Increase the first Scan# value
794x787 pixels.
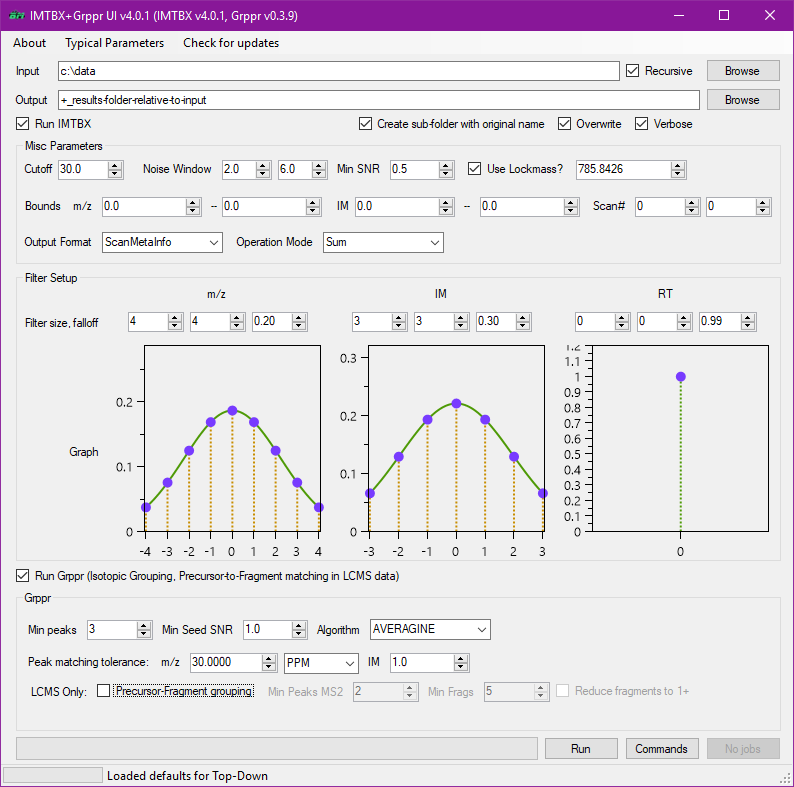692,202
